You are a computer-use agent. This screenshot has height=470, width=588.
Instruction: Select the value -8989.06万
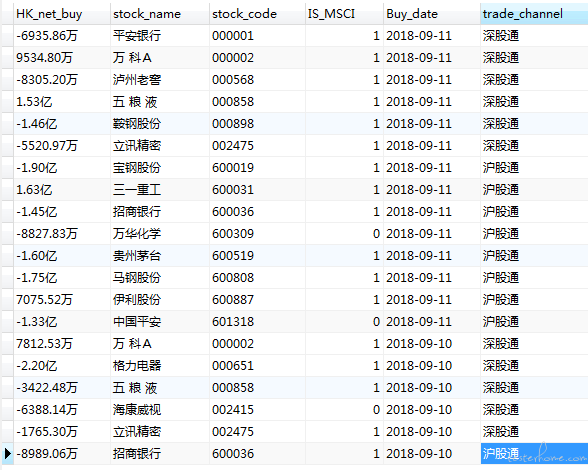[47, 454]
